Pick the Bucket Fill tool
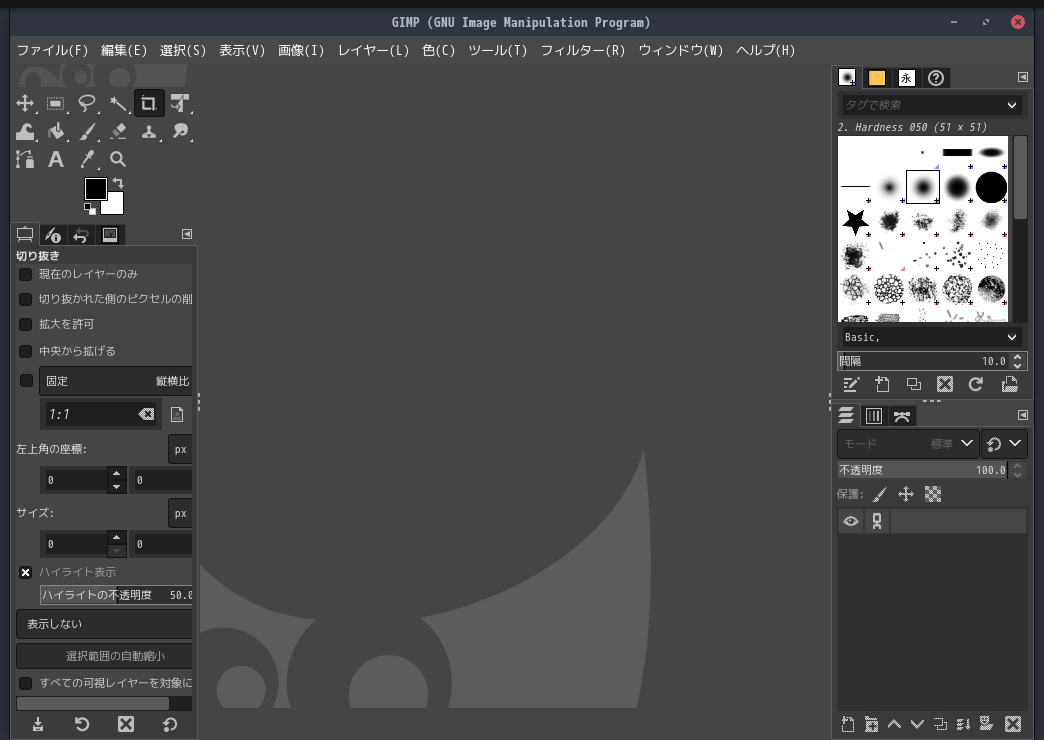Screen dimensions: 1044x740 pos(56,131)
